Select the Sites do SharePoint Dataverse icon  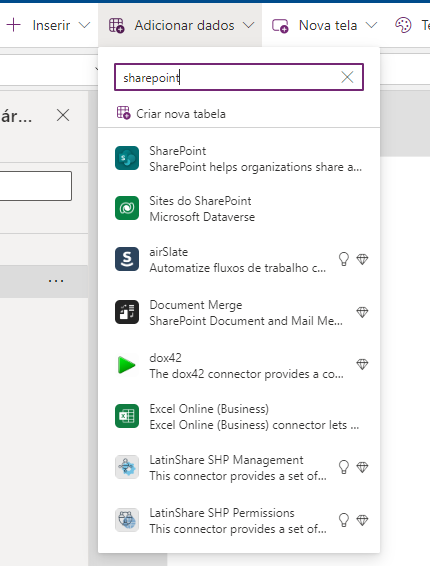127,208
